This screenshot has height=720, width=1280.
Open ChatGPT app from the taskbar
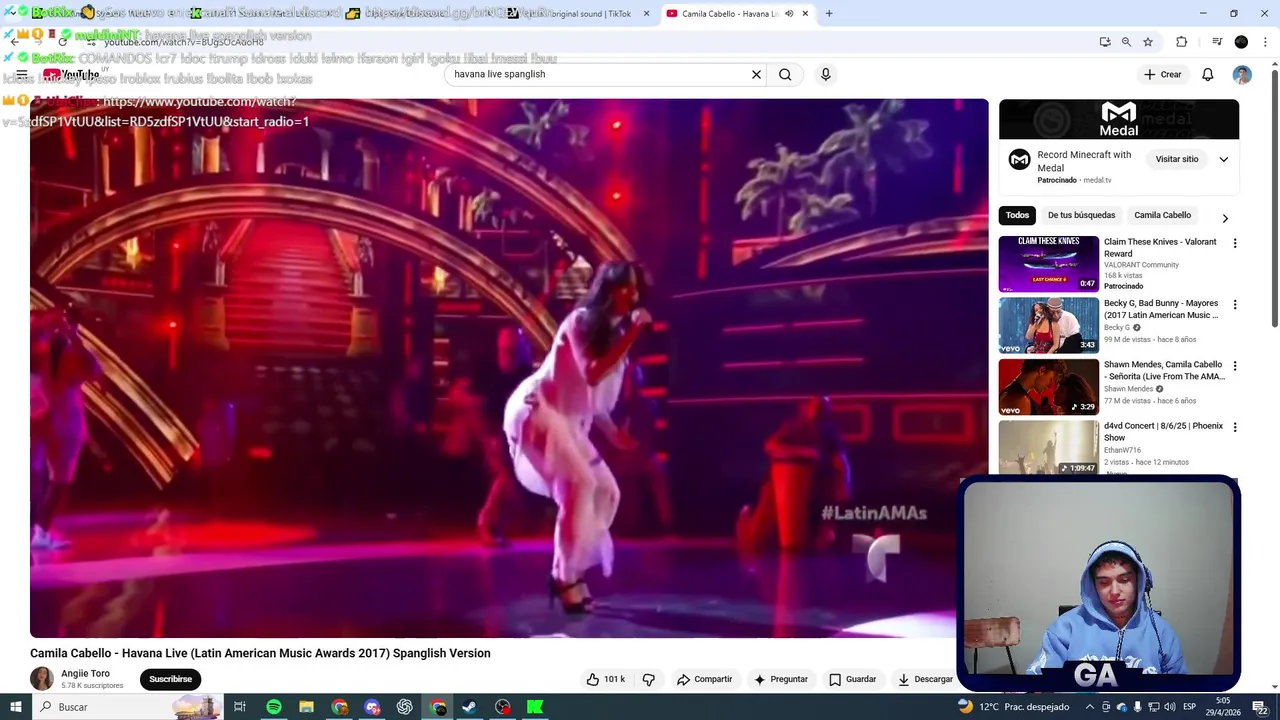tap(405, 707)
